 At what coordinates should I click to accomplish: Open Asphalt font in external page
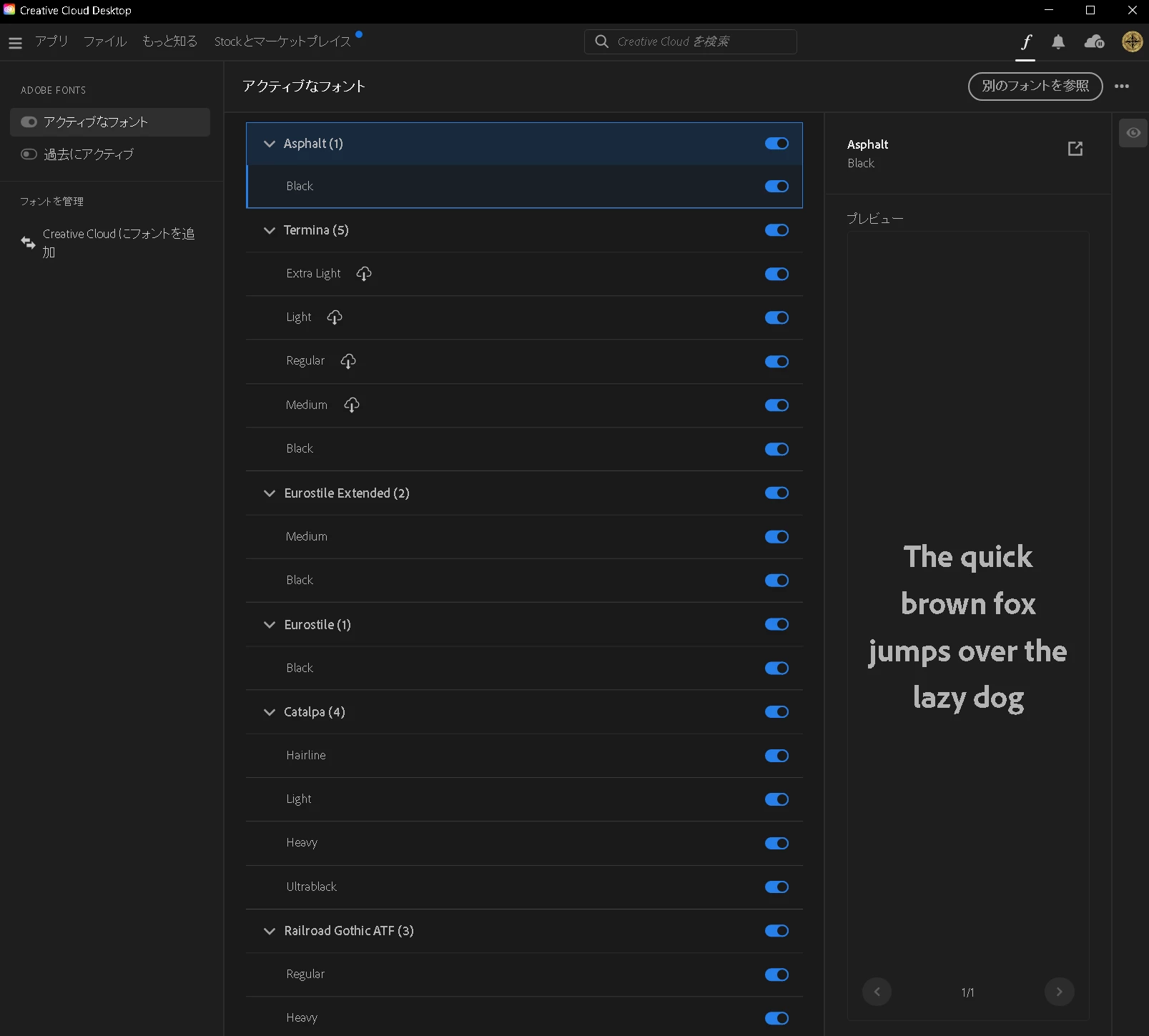coord(1075,149)
